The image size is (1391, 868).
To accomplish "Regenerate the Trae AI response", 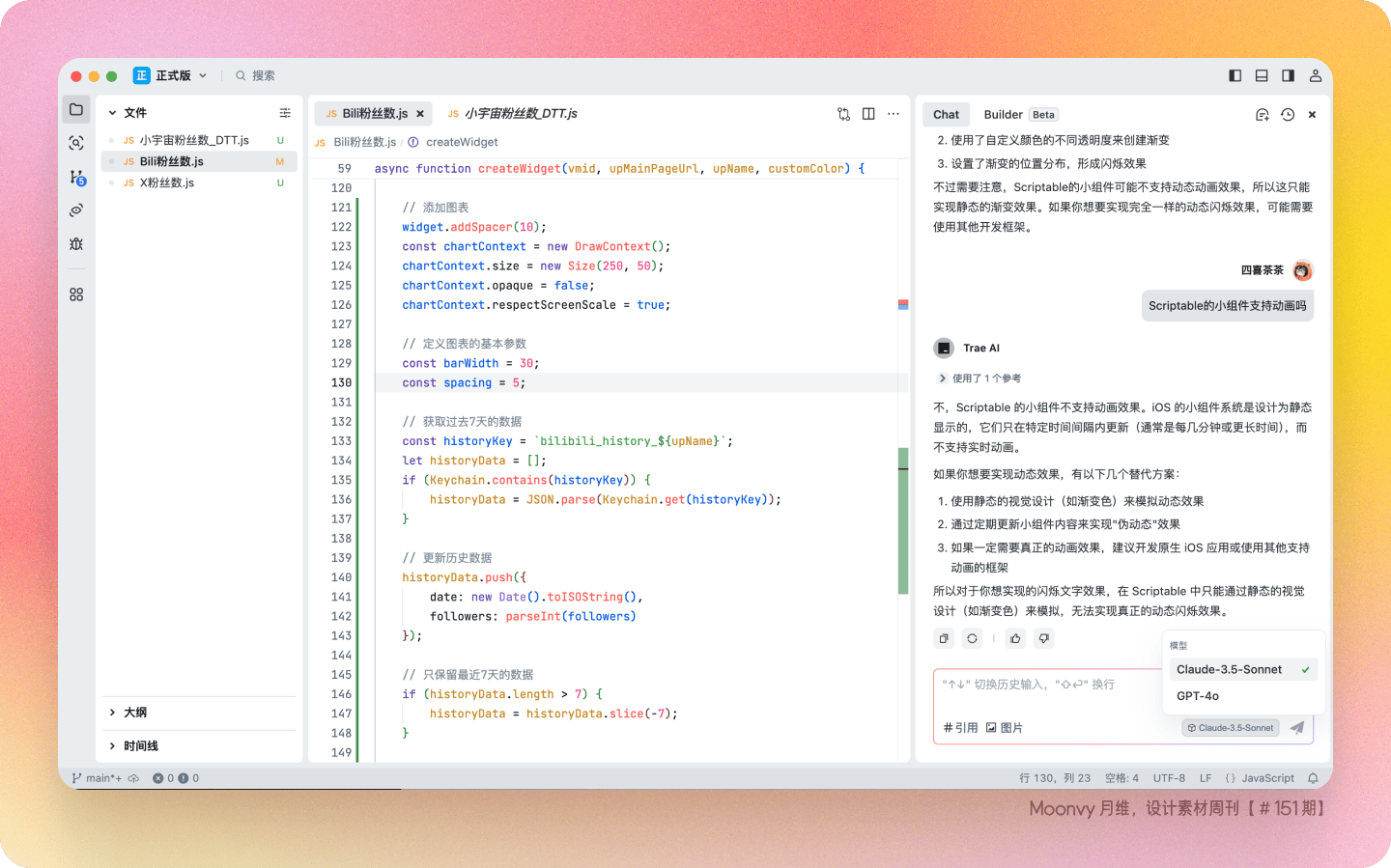I will [x=972, y=638].
